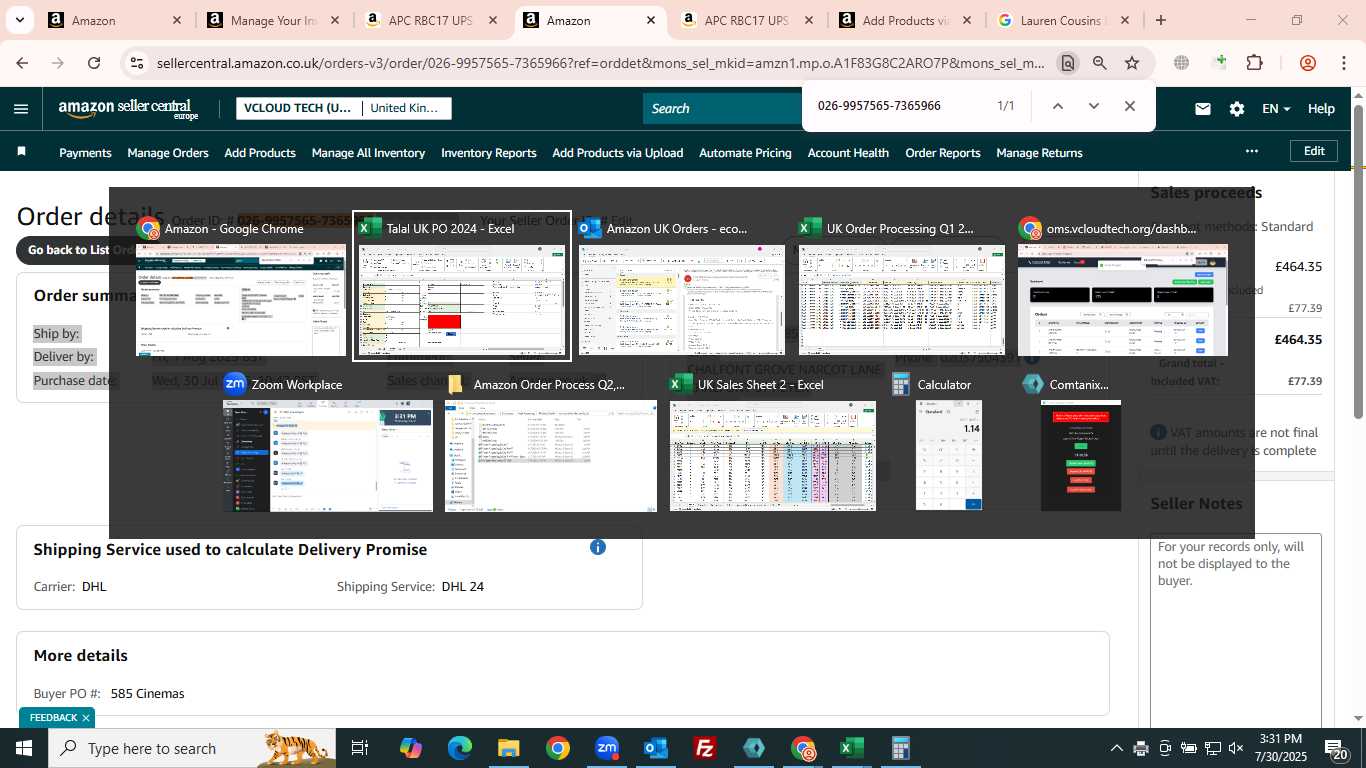1366x768 pixels.
Task: Go to next find result
Action: 1093,106
